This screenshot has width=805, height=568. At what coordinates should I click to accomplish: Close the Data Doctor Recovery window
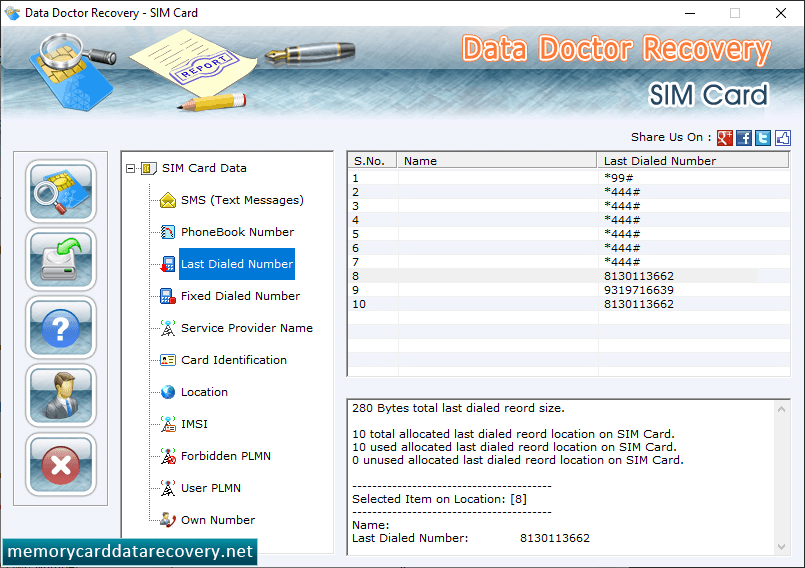[780, 13]
